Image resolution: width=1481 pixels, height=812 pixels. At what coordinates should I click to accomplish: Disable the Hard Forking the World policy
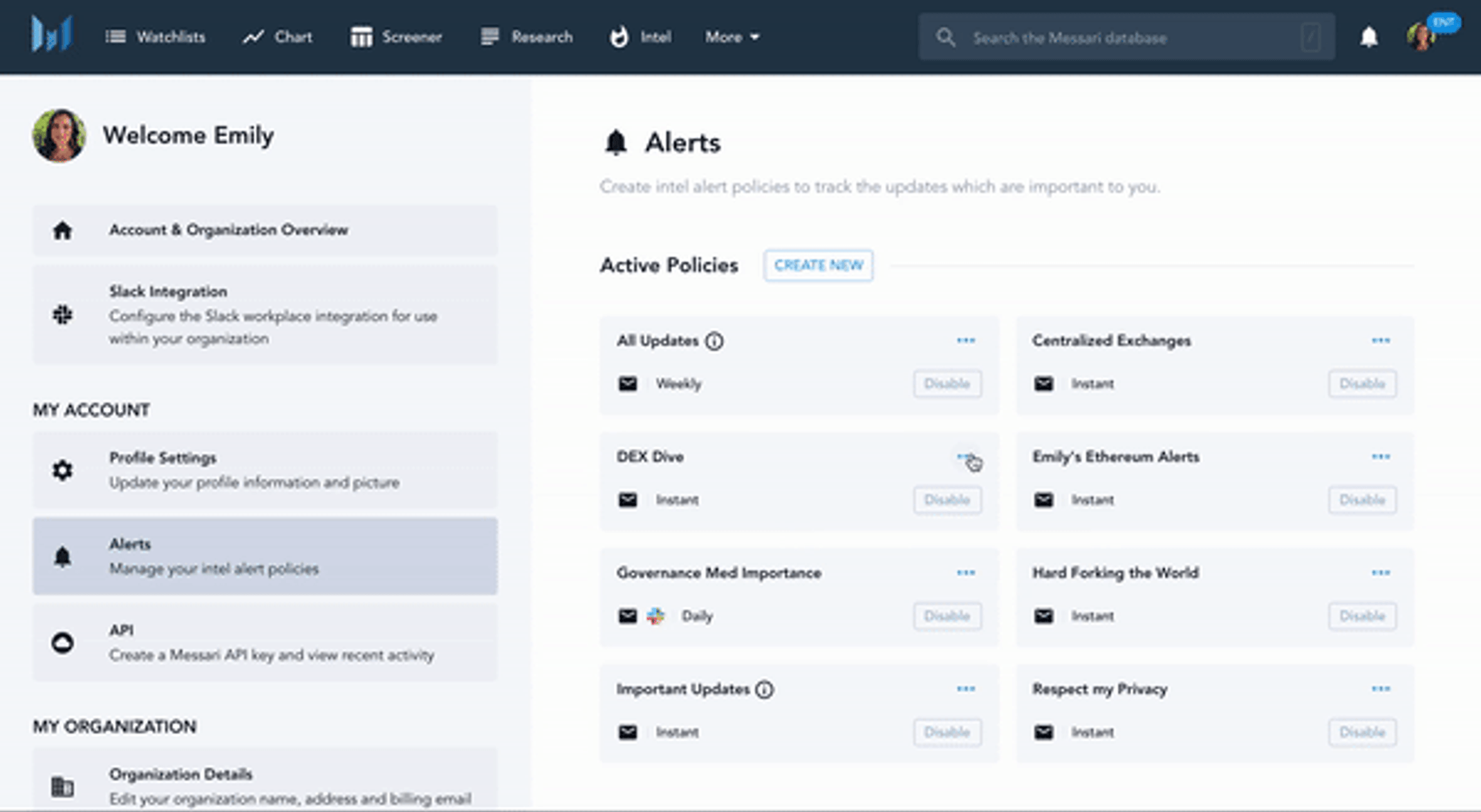click(1362, 616)
